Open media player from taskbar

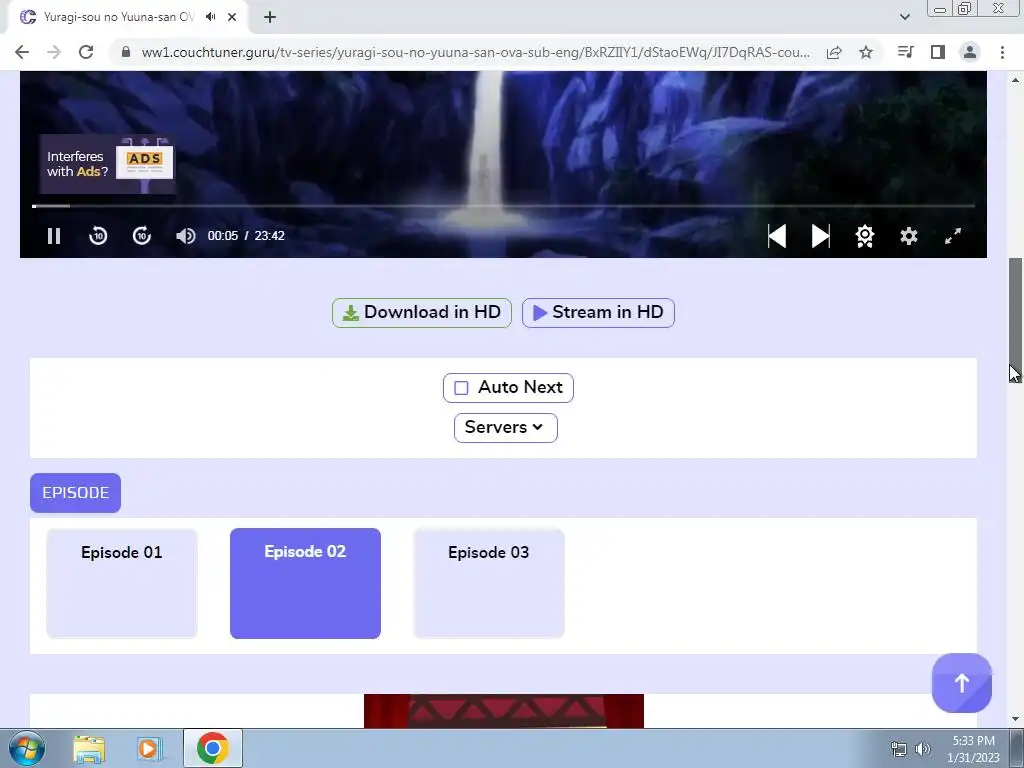[150, 748]
